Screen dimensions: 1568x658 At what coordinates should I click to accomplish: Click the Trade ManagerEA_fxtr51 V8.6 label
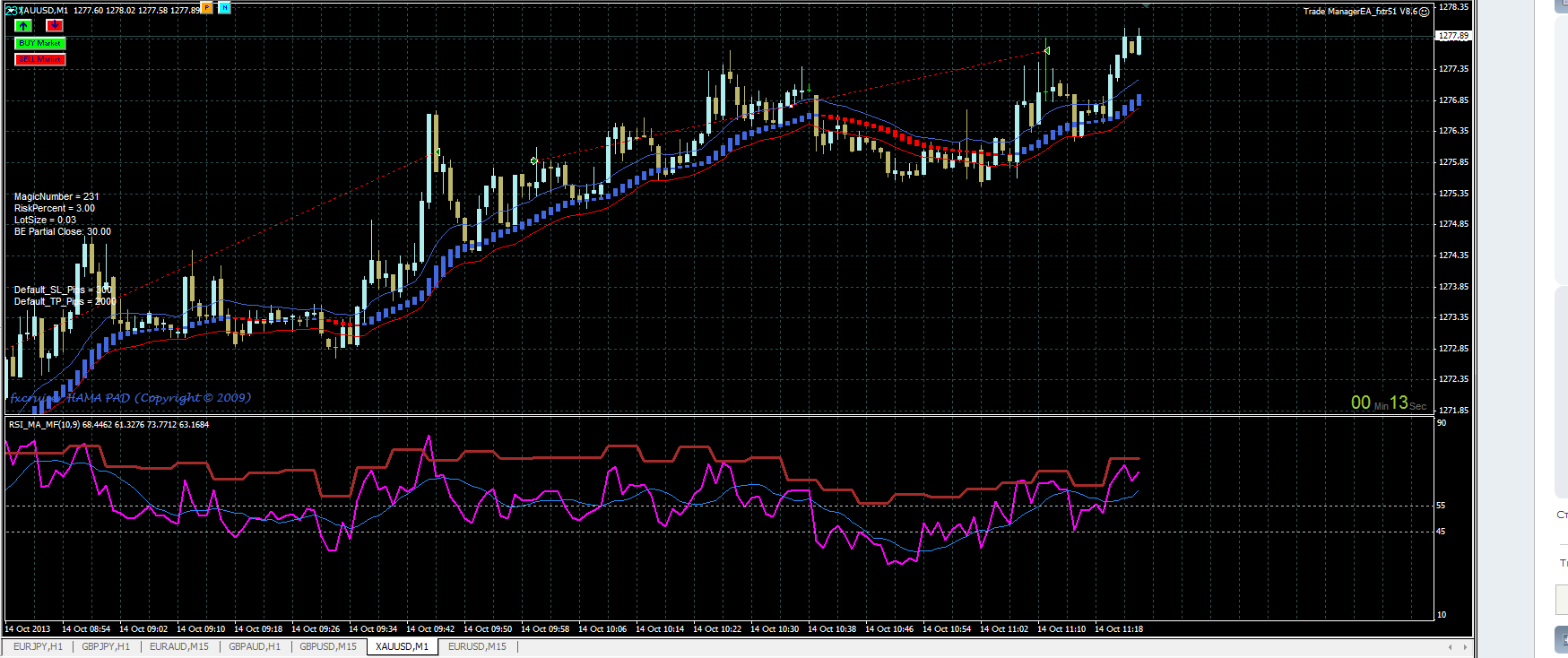tap(1360, 12)
